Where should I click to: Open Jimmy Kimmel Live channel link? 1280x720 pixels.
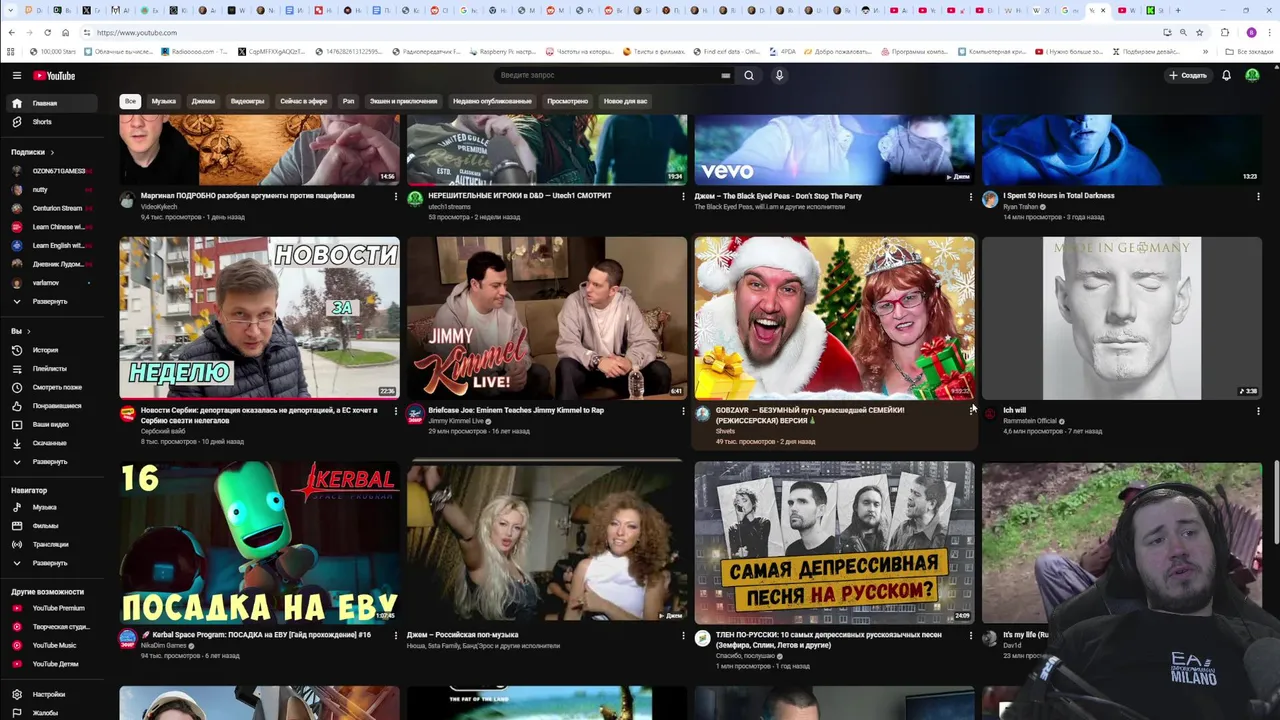tap(456, 421)
